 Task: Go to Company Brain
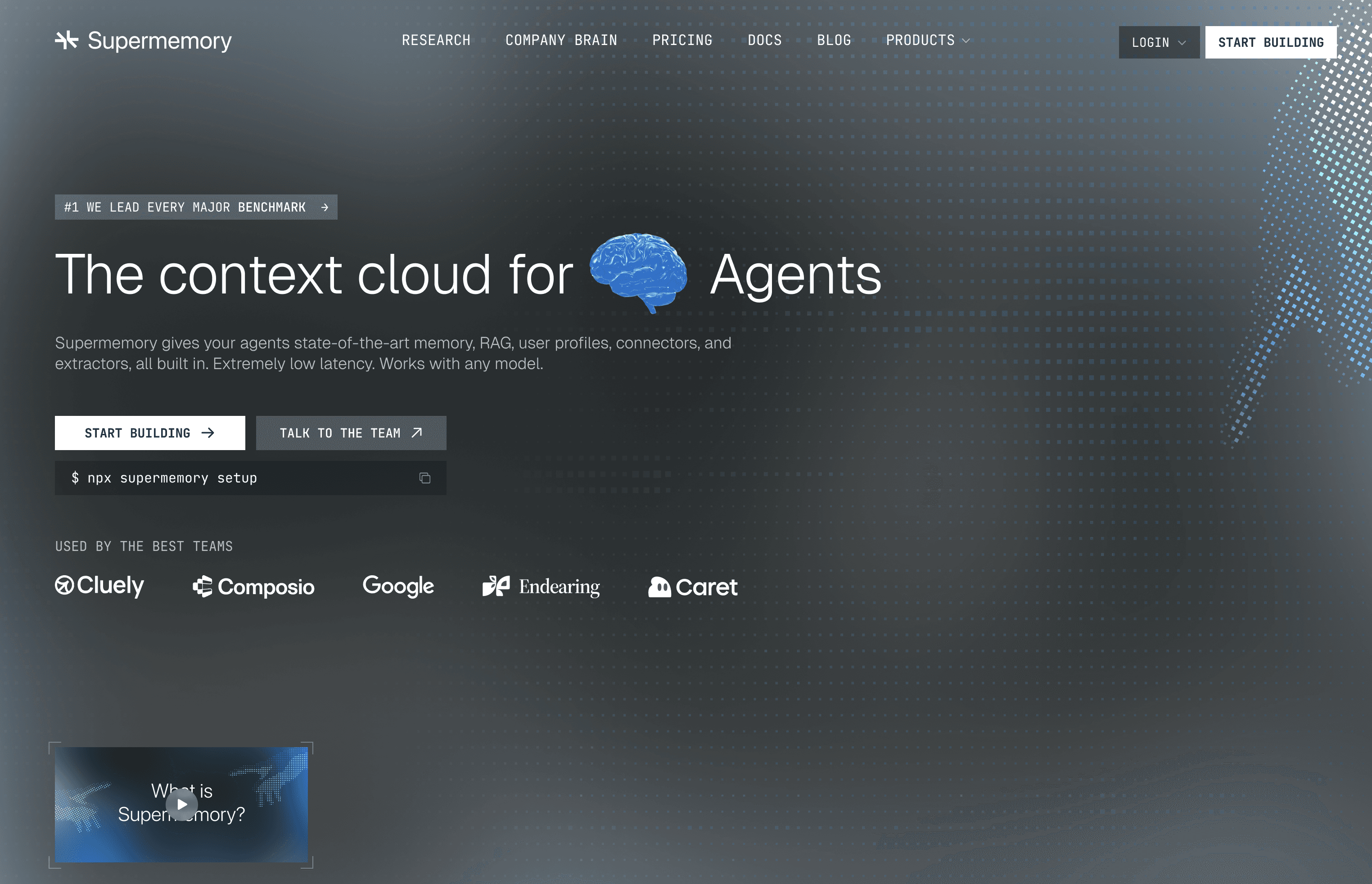pos(561,40)
